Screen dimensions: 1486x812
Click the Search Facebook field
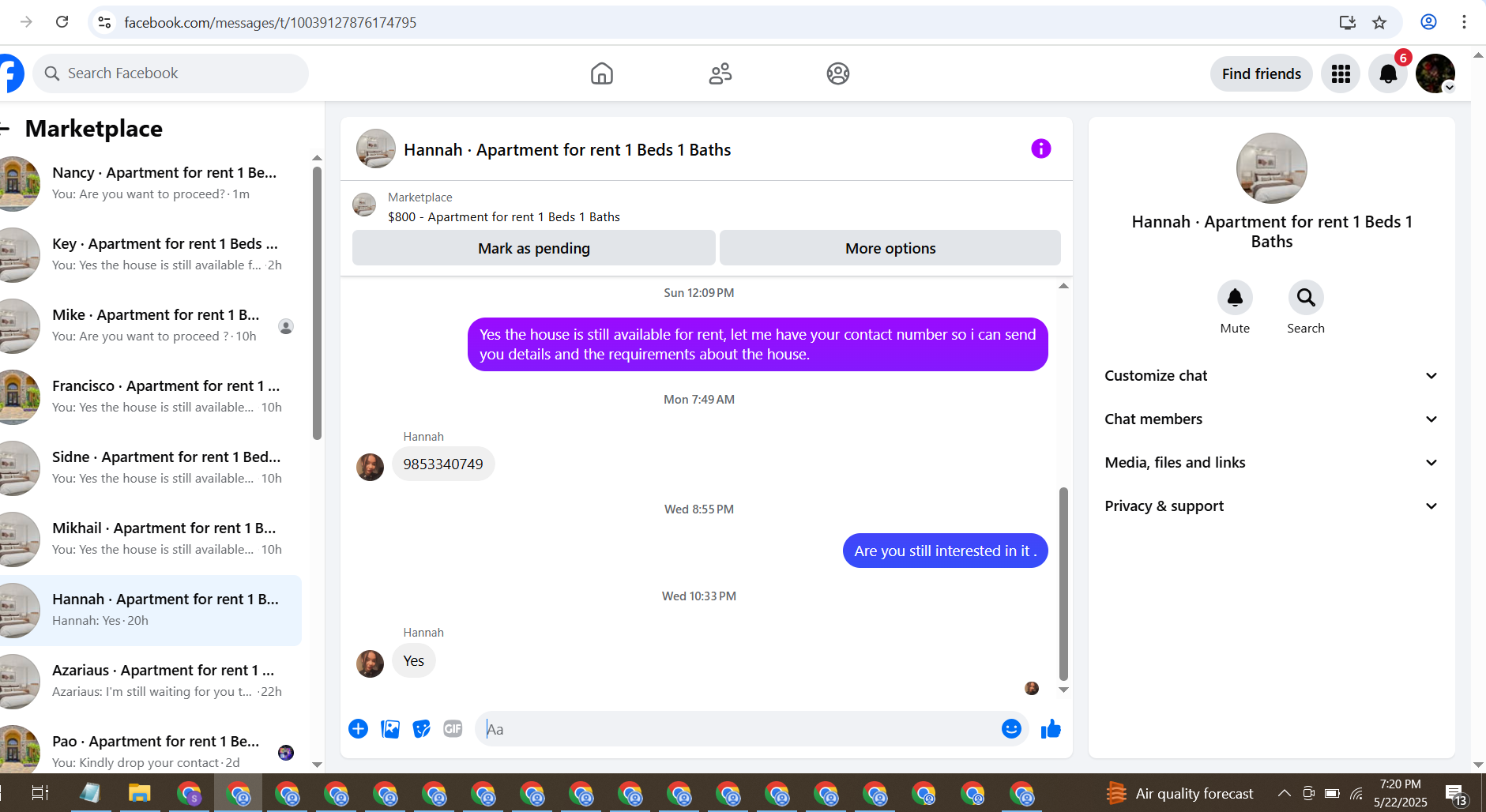tap(171, 73)
